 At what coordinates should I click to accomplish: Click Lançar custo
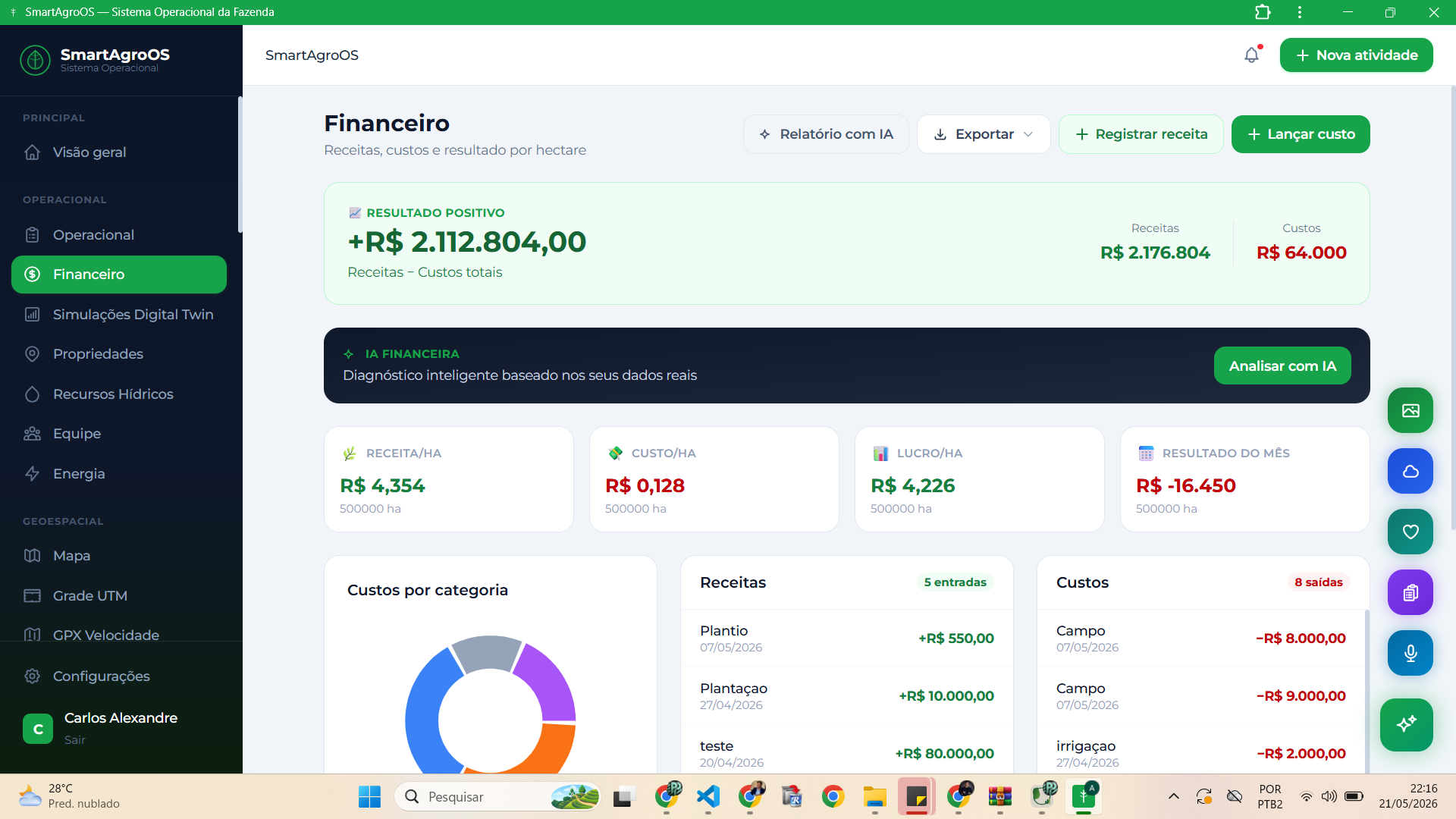1301,134
